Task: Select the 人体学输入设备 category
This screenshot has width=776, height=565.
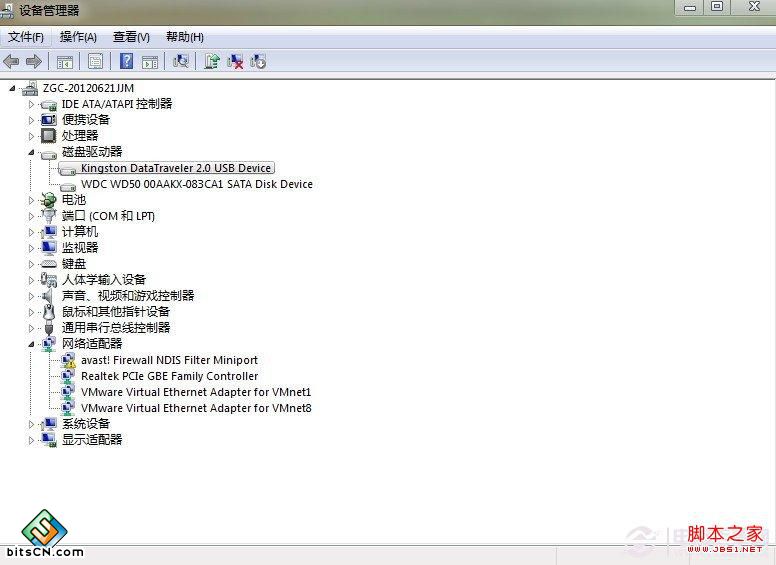Action: (104, 280)
